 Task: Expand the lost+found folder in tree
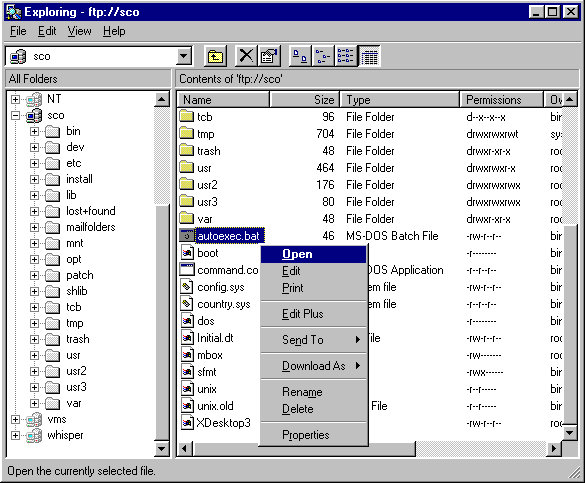[x=34, y=211]
